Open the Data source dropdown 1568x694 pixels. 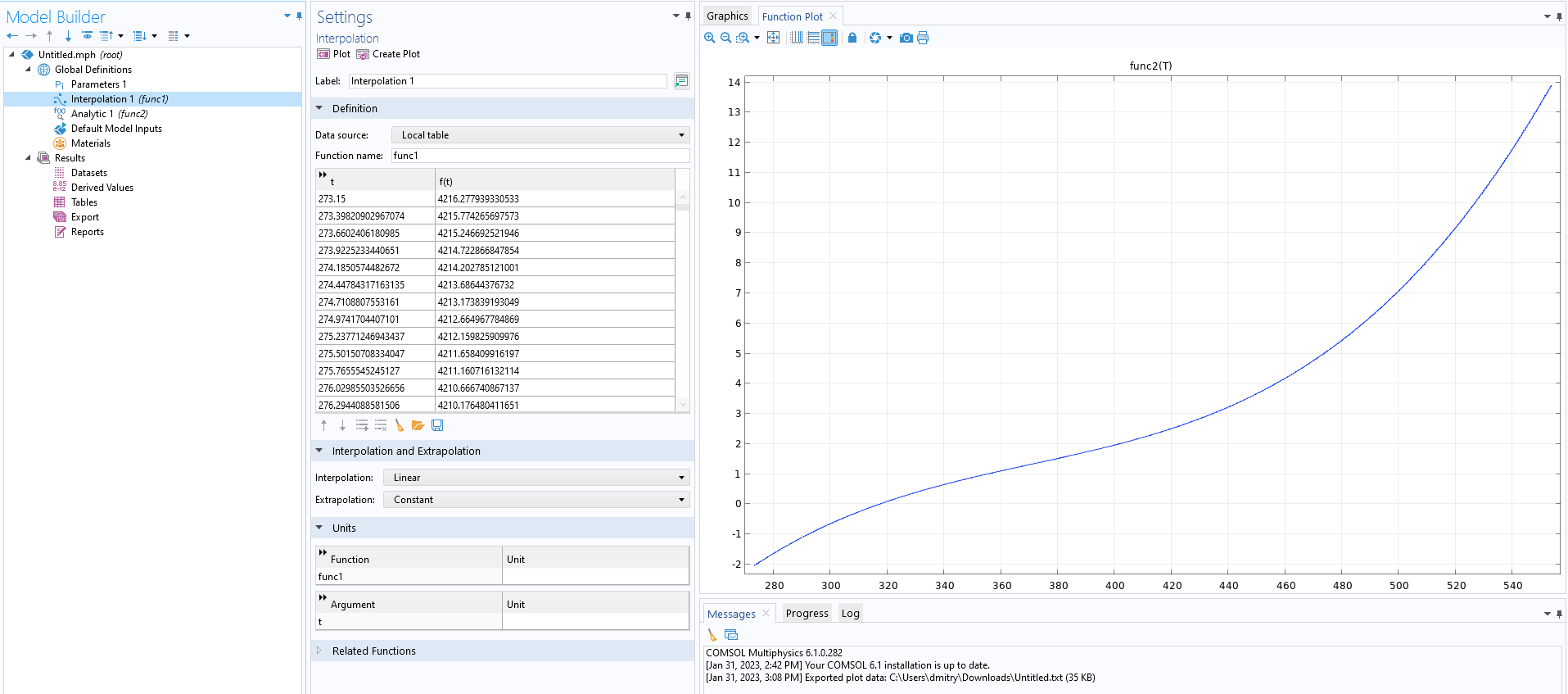[540, 135]
